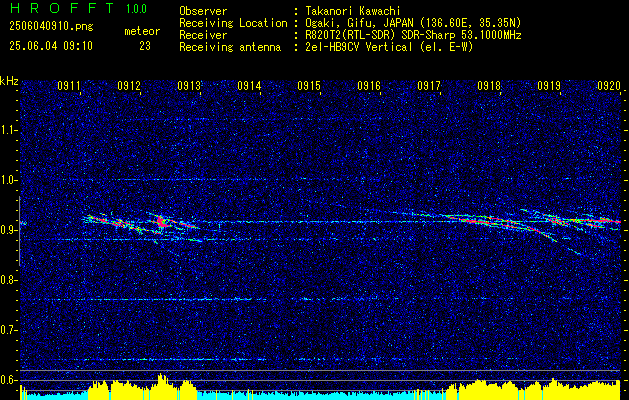Click the meteor count 23
This screenshot has height=400, width=629.
(145, 46)
